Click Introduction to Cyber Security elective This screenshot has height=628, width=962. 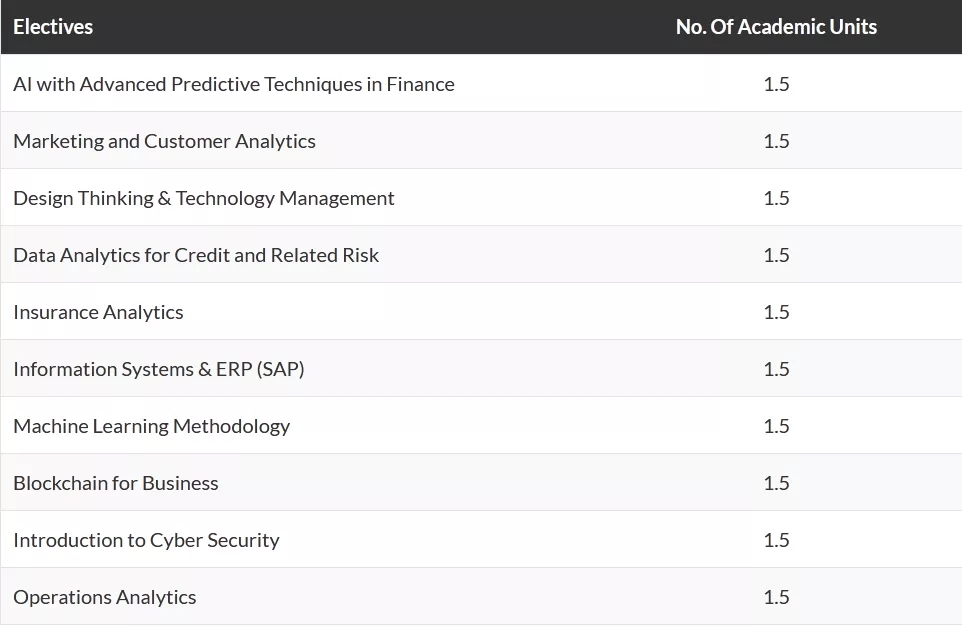point(147,540)
